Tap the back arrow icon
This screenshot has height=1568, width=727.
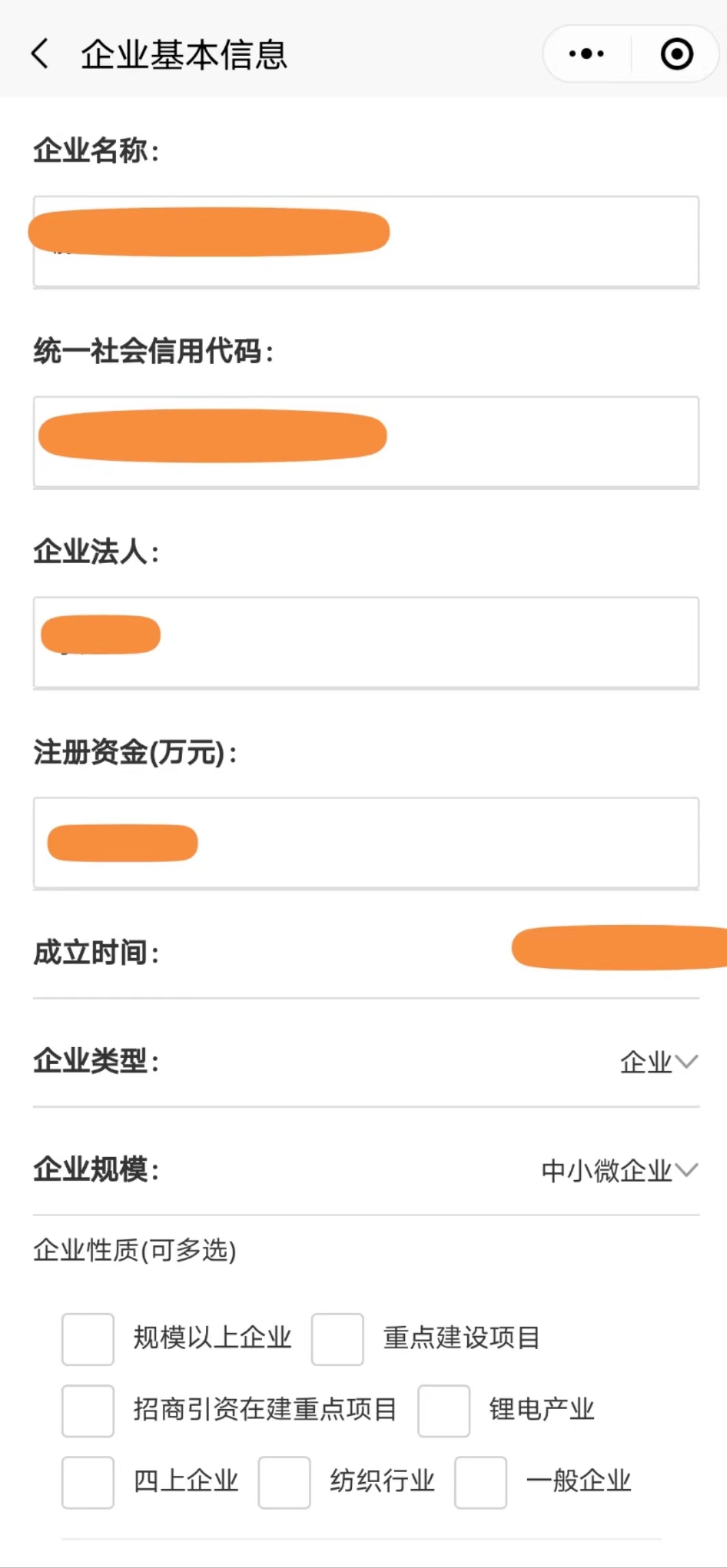[40, 54]
